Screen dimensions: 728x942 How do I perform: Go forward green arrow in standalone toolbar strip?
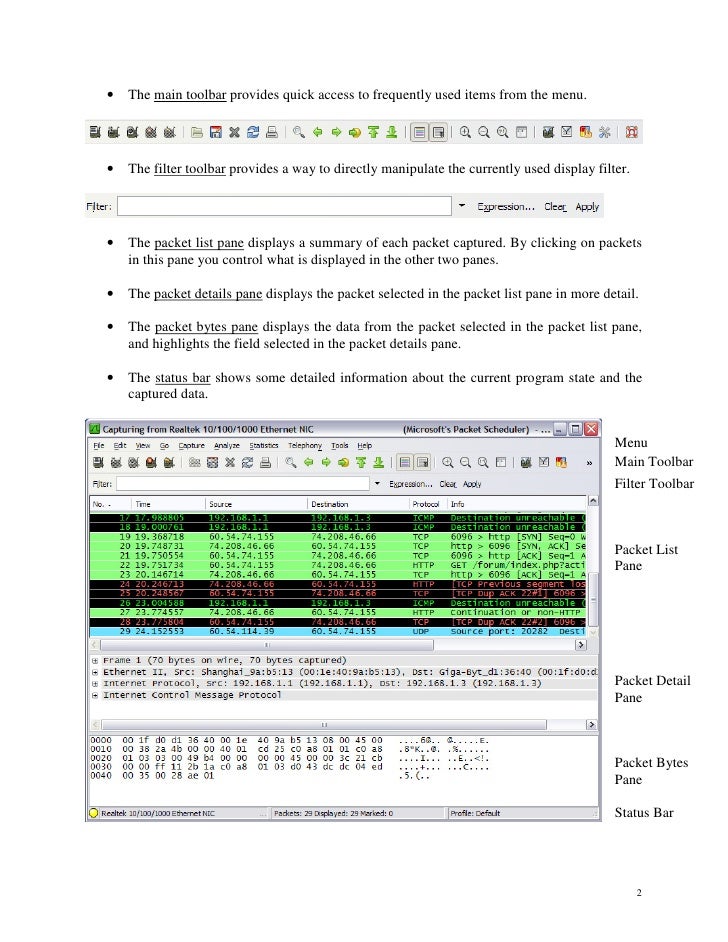coord(336,132)
